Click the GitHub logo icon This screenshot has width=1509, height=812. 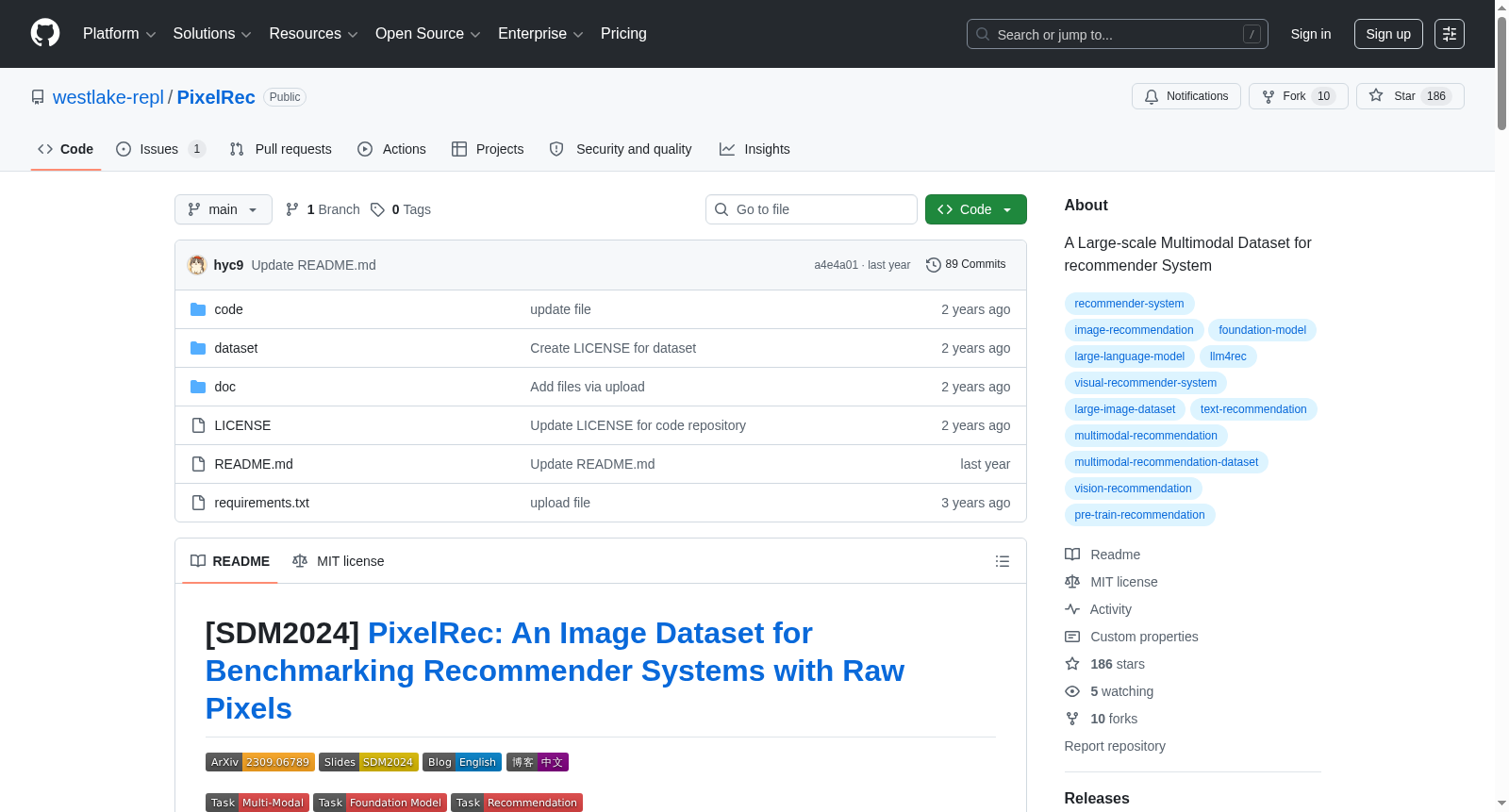click(x=45, y=33)
